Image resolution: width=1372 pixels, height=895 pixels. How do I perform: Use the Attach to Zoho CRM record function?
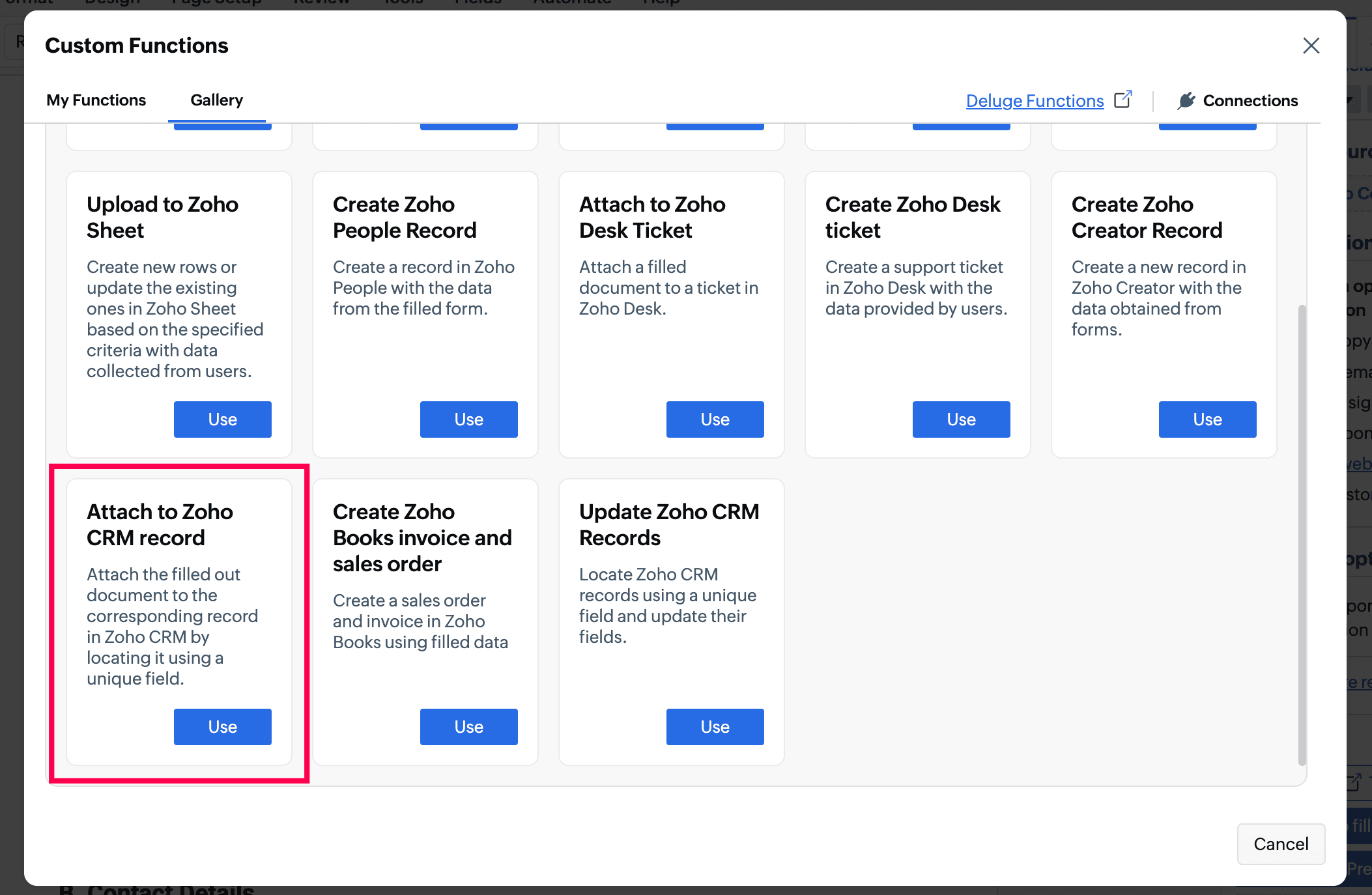[x=222, y=727]
